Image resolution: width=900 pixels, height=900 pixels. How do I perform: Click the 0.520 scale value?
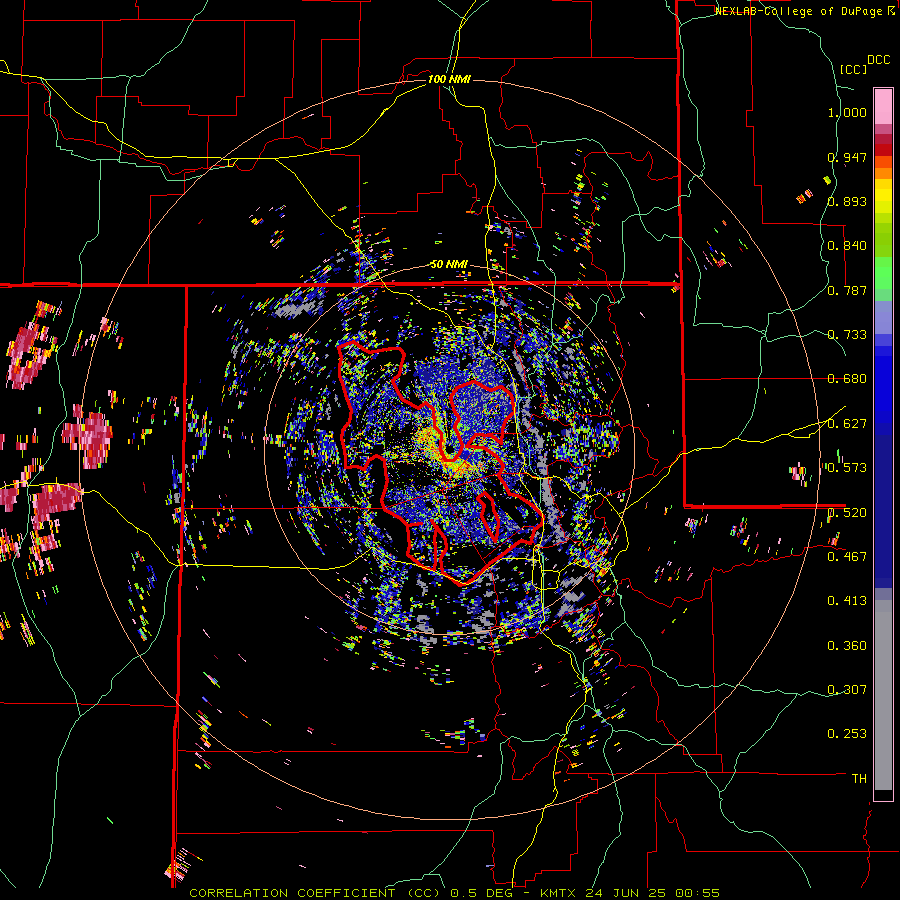pos(847,512)
